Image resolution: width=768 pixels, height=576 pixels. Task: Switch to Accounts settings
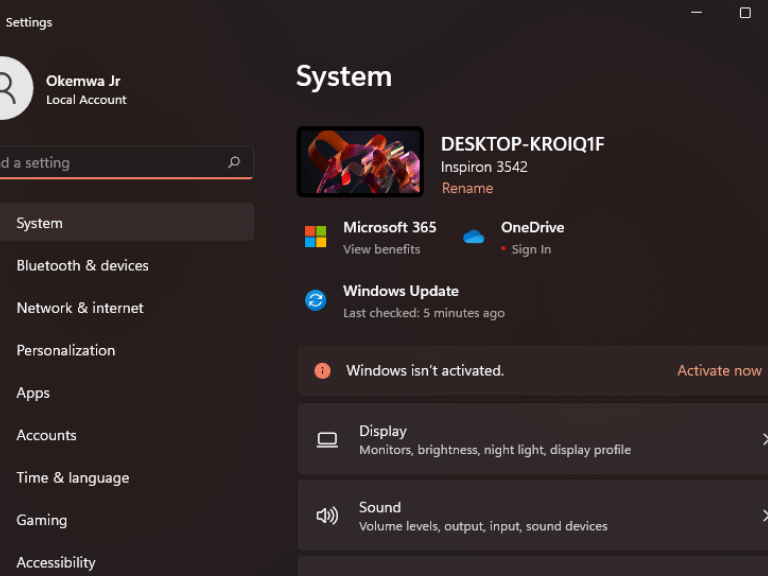point(46,436)
